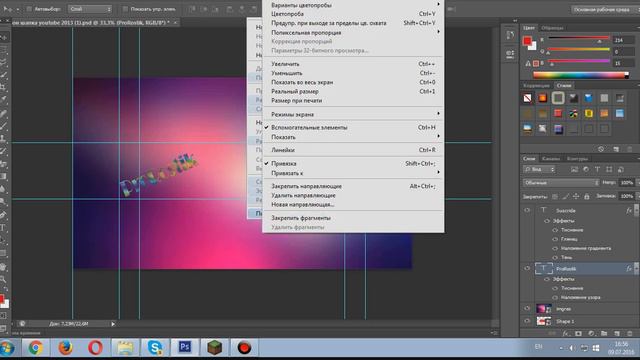The width and height of the screenshot is (640, 360).
Task: Click the pixel layer filter icon
Action: click(x=574, y=169)
